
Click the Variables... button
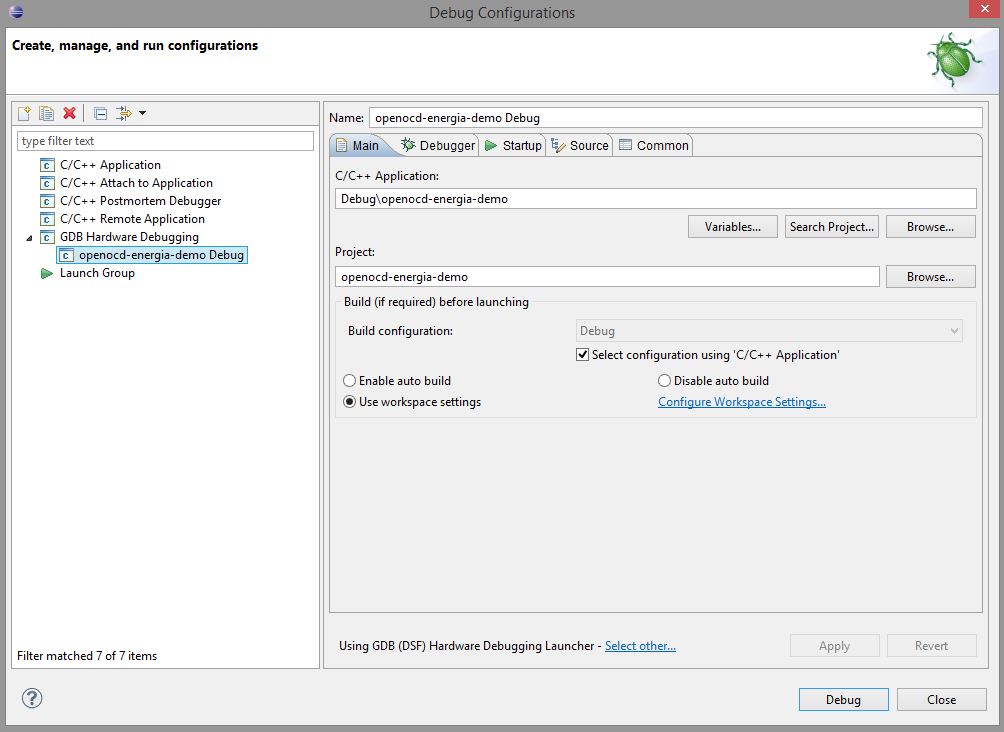(733, 227)
